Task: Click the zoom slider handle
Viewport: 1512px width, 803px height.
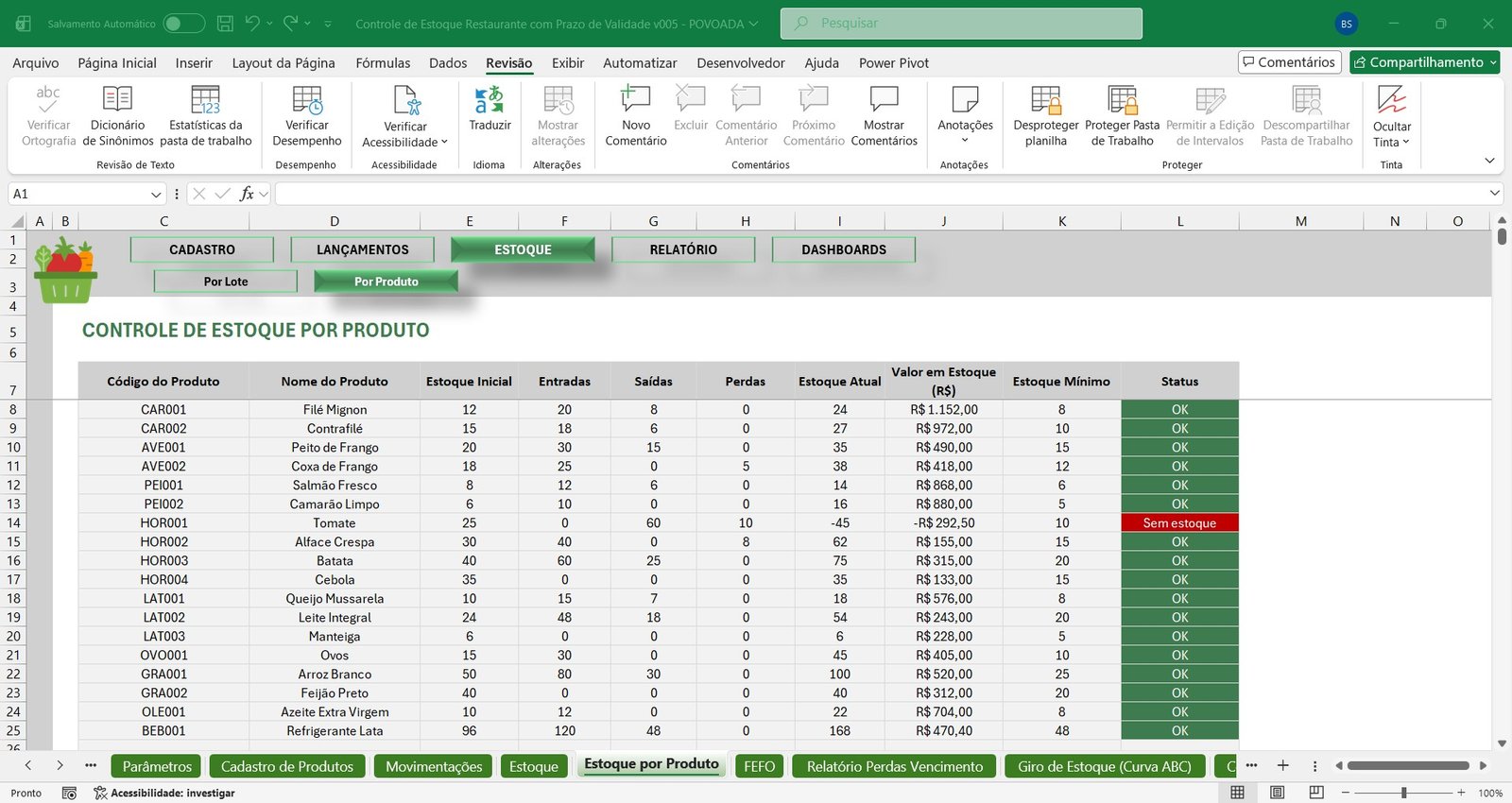Action: 1404,793
